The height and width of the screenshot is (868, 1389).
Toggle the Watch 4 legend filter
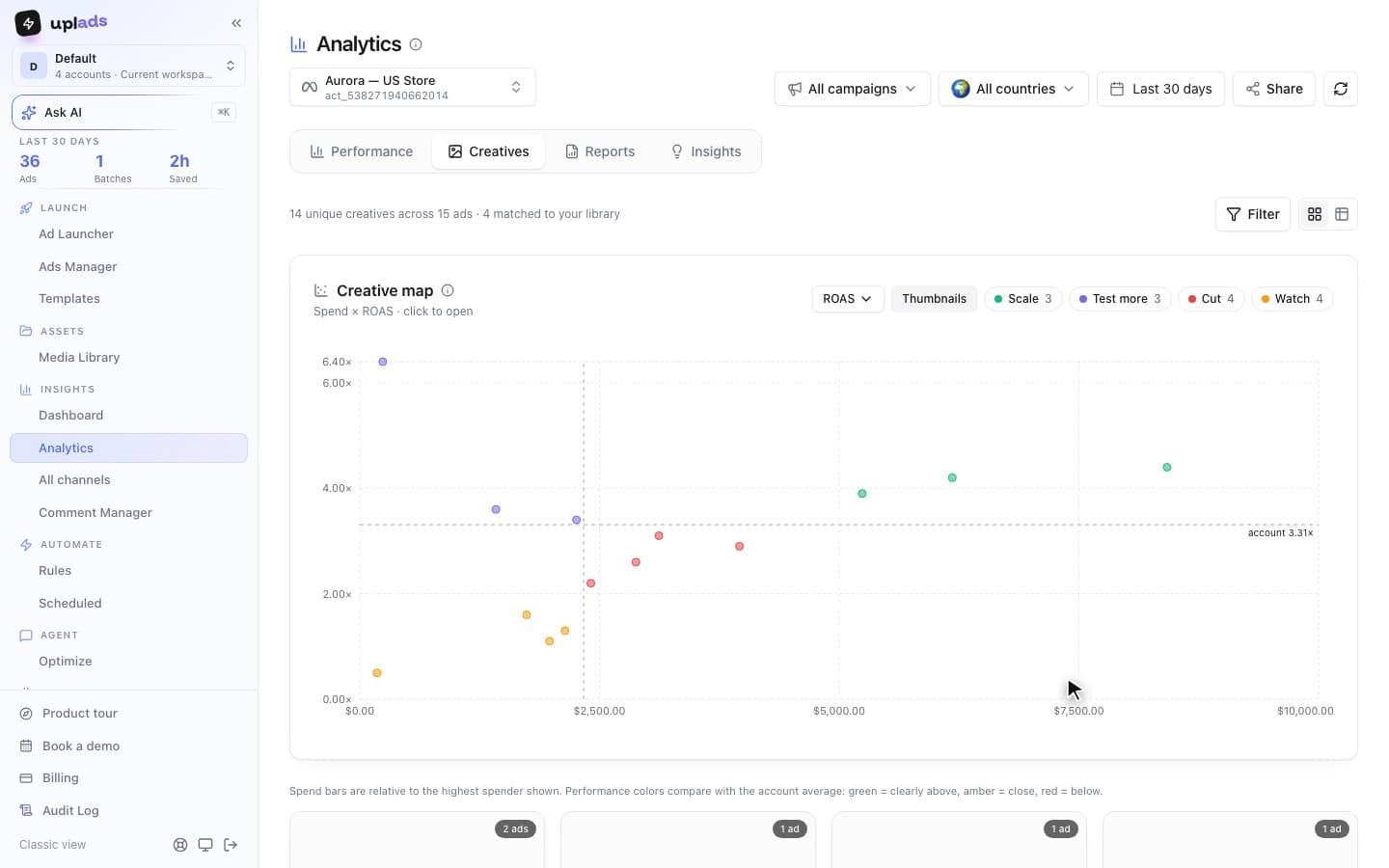pyautogui.click(x=1293, y=299)
